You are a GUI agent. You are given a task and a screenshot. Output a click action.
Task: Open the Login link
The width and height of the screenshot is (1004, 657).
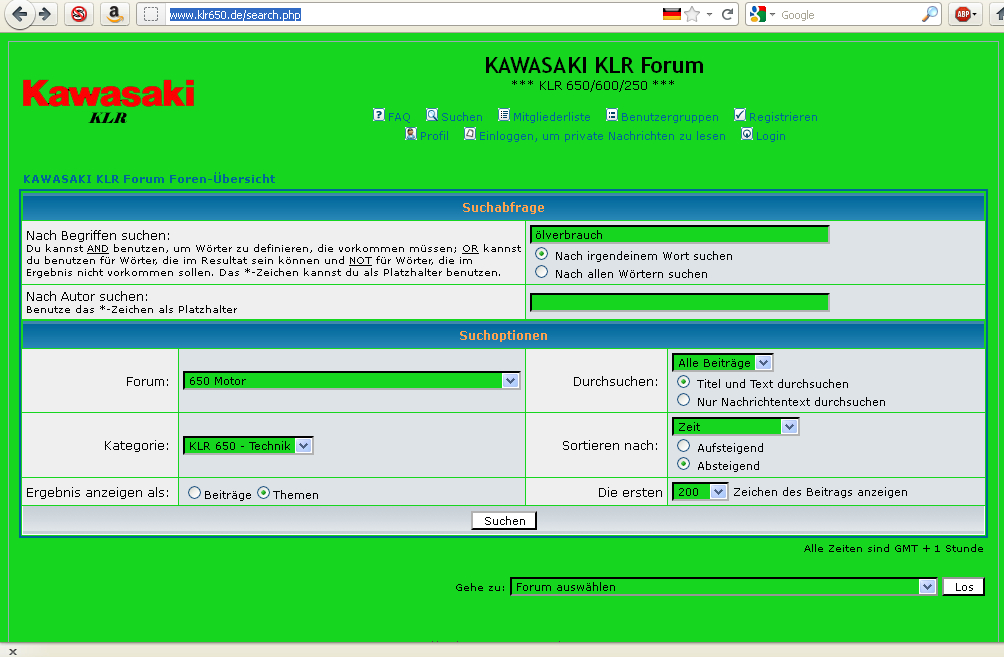(770, 136)
